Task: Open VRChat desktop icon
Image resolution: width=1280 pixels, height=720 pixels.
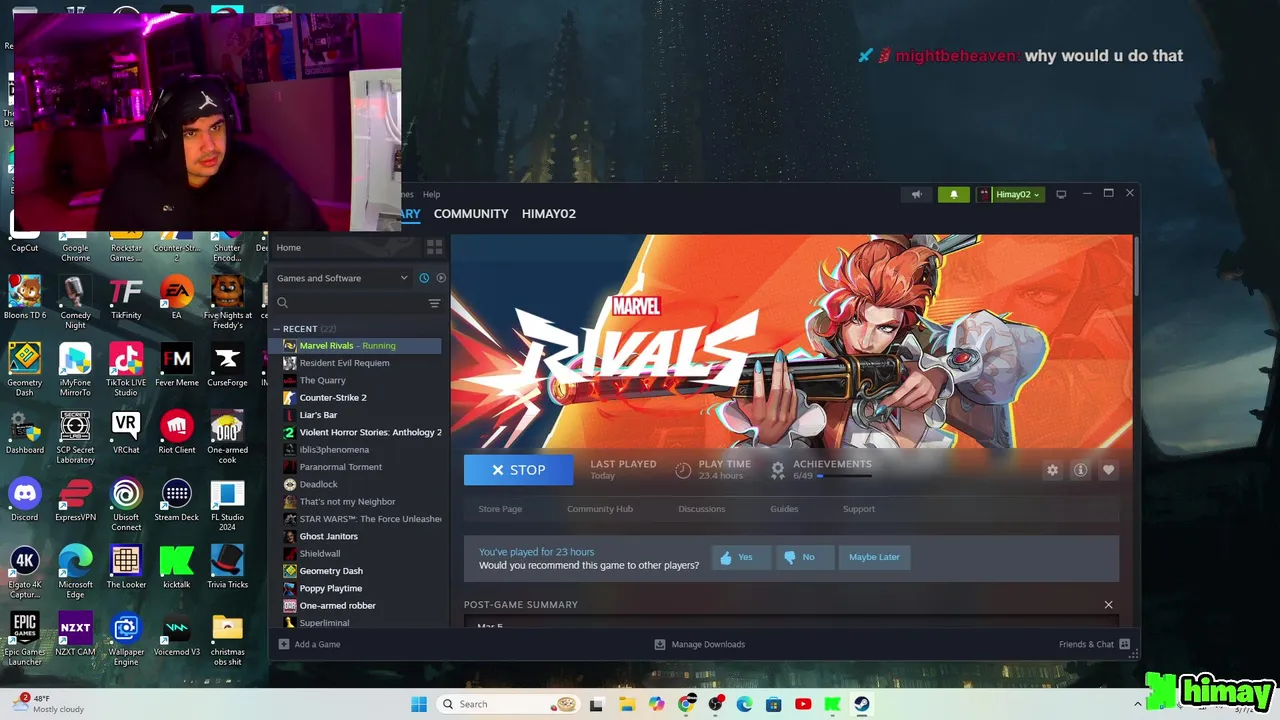Action: tap(126, 432)
